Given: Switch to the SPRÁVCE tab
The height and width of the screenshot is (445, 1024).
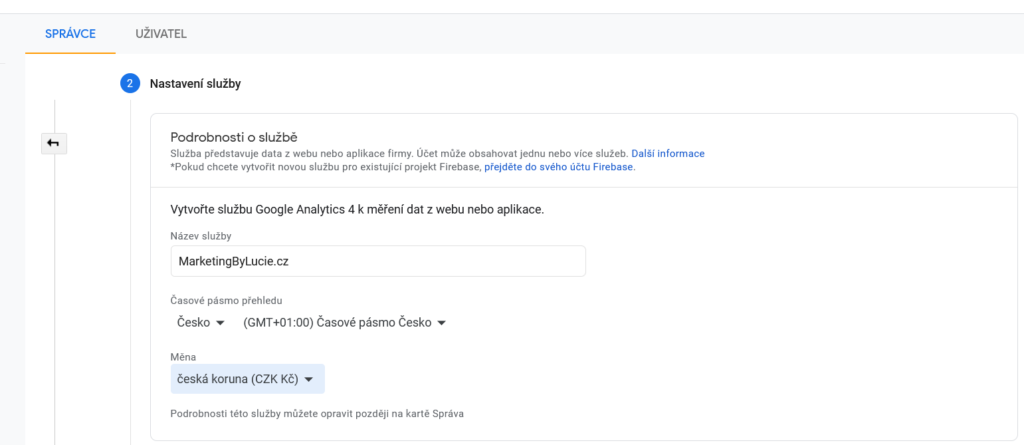Looking at the screenshot, I should [x=71, y=34].
